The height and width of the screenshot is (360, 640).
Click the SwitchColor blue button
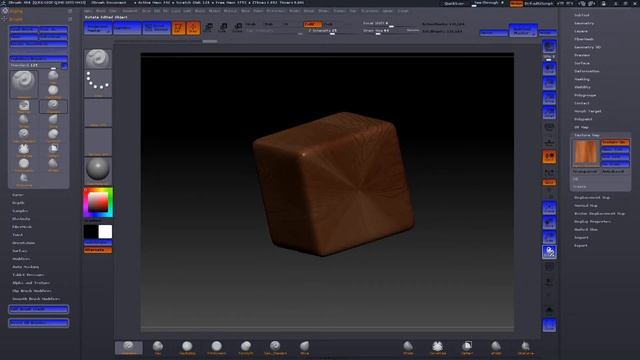coord(98,243)
